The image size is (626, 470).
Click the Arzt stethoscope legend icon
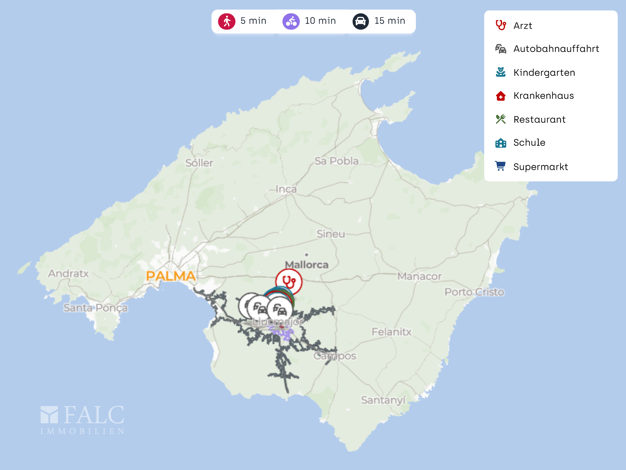[501, 25]
